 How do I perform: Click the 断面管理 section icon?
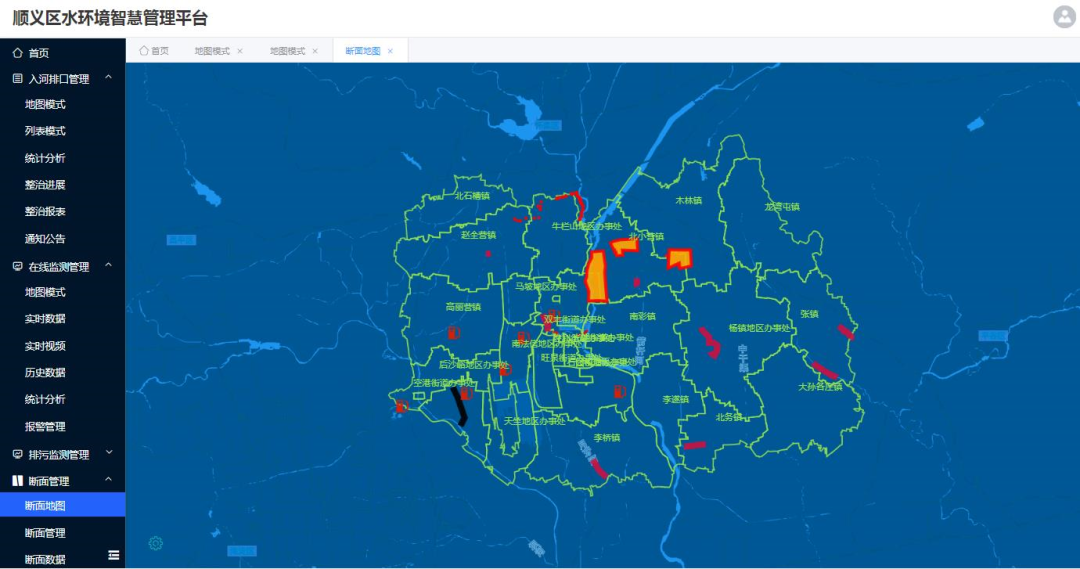click(17, 481)
